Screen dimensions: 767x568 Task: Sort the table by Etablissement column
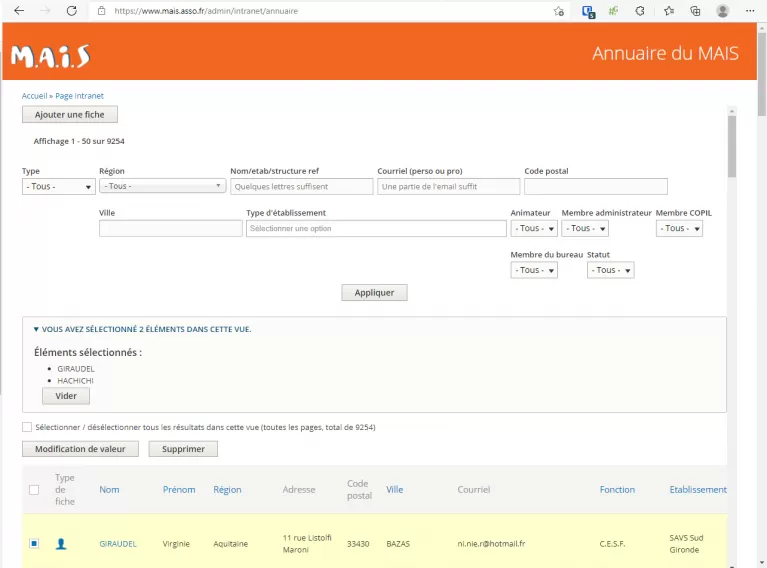[698, 489]
